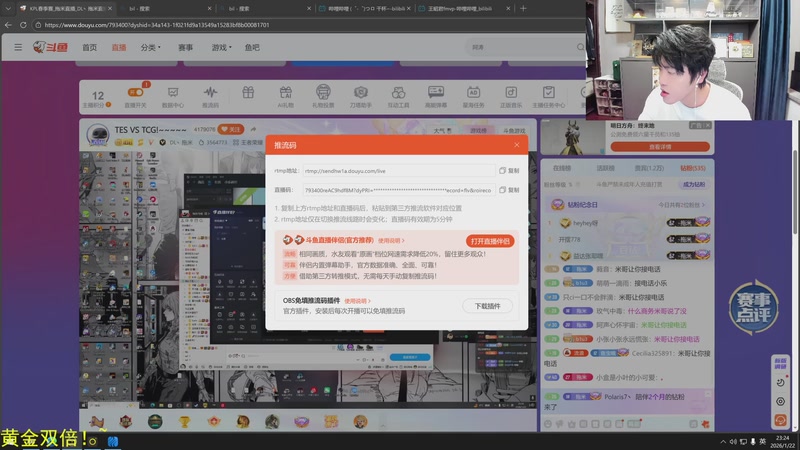The height and width of the screenshot is (450, 800).
Task: Click the share arrow next to 关注
Action: click(x=254, y=130)
